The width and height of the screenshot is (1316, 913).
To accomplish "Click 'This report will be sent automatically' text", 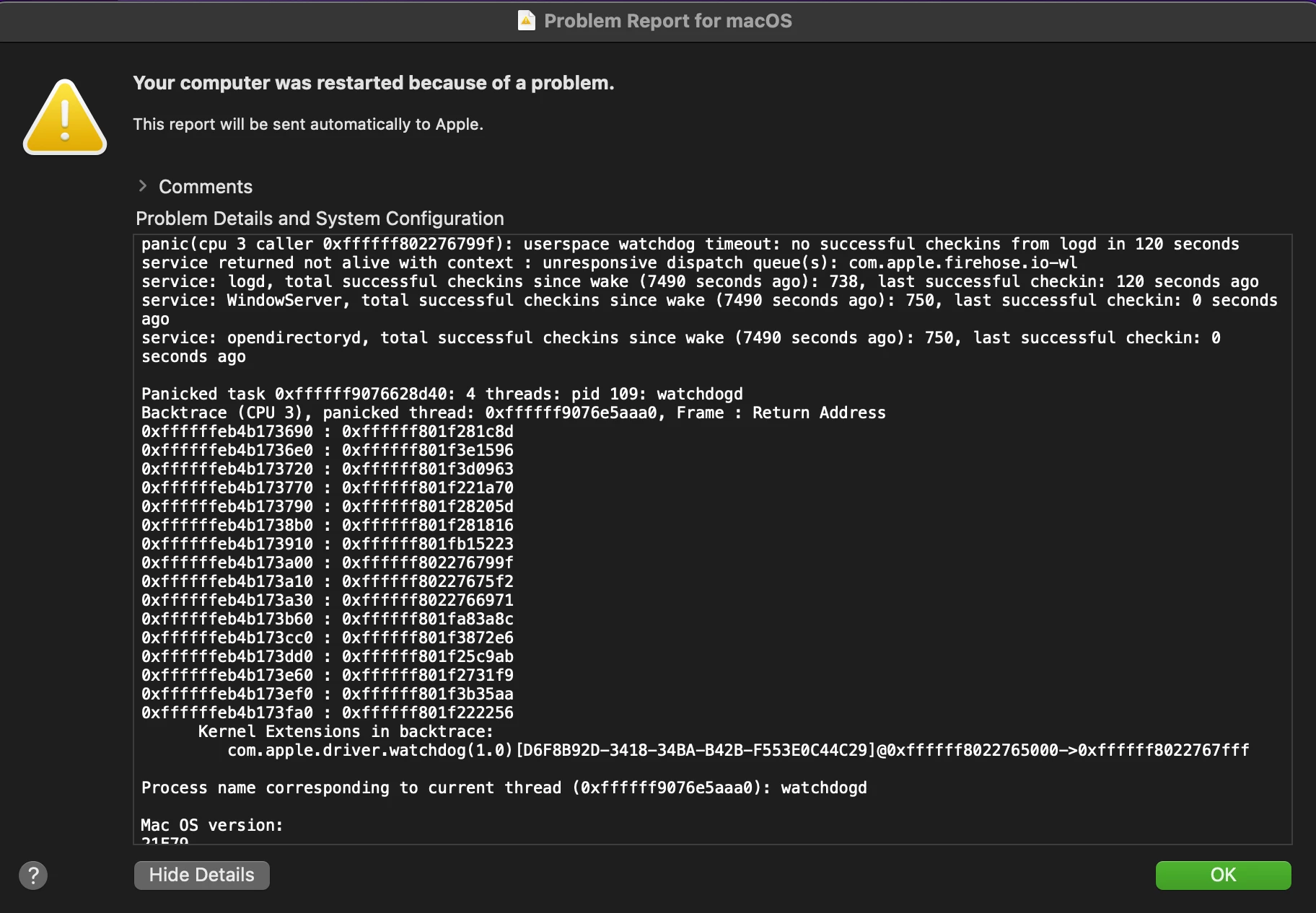I will [308, 124].
